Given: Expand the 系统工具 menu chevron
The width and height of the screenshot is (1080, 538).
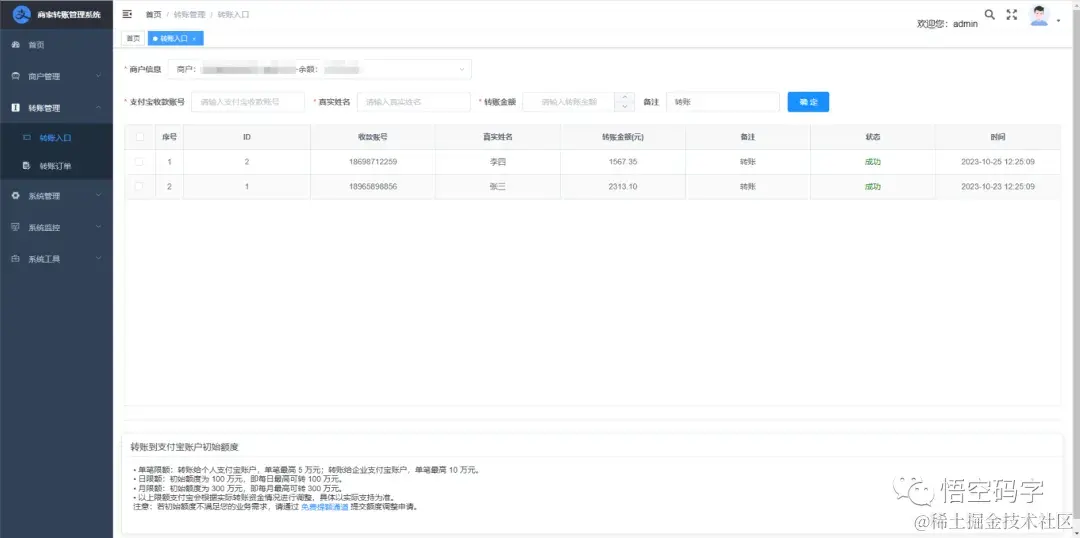Looking at the screenshot, I should 99,259.
